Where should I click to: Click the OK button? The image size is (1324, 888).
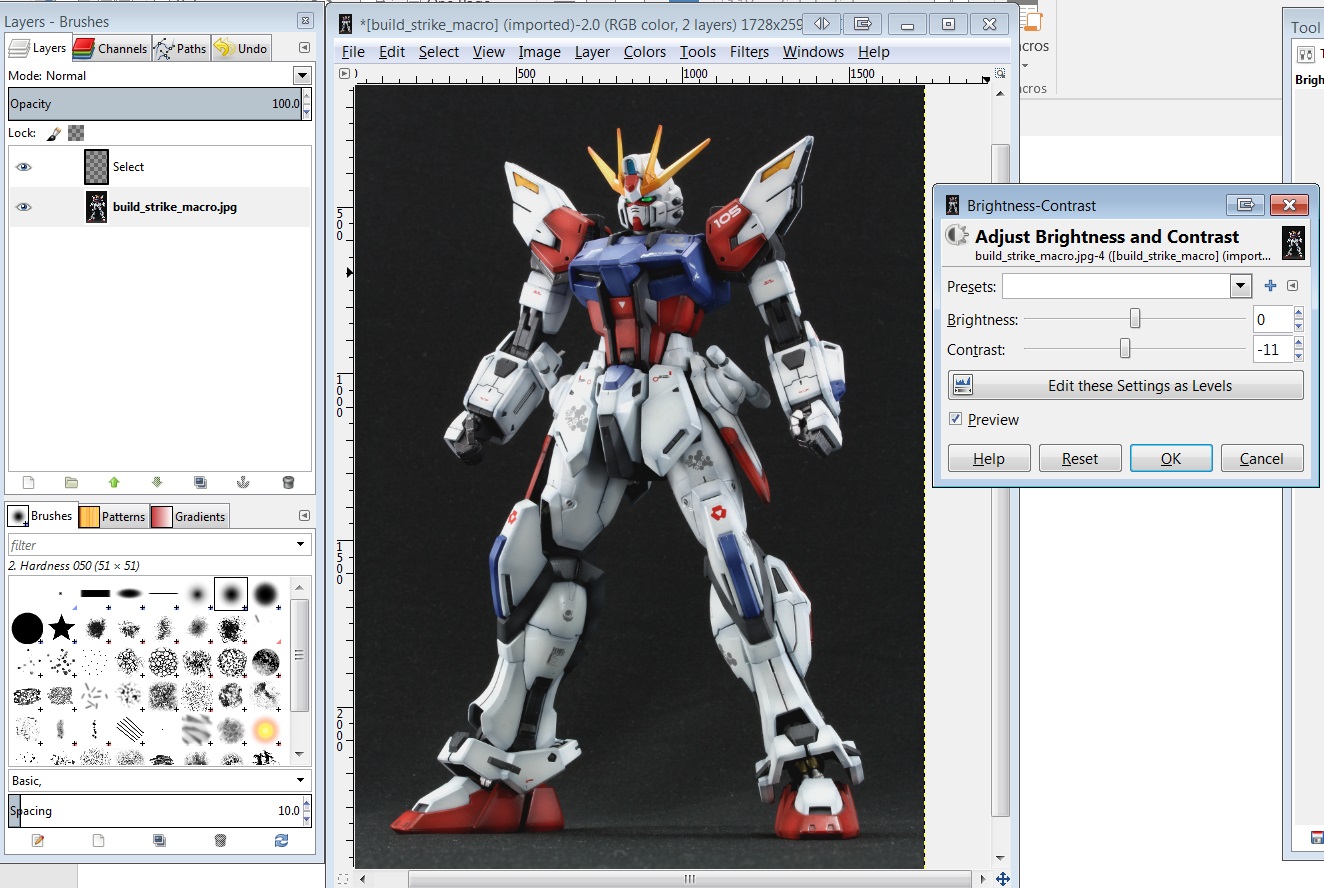click(x=1171, y=459)
